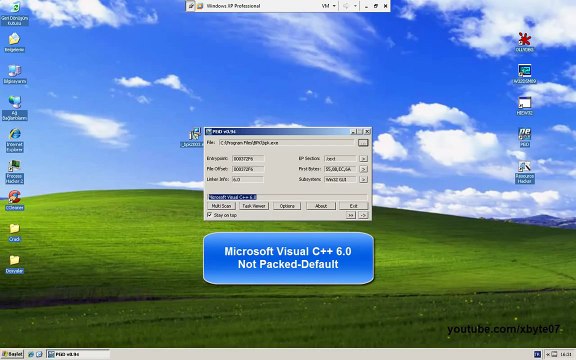
Task: Toggle the Stay on top checkbox
Action: click(x=210, y=215)
